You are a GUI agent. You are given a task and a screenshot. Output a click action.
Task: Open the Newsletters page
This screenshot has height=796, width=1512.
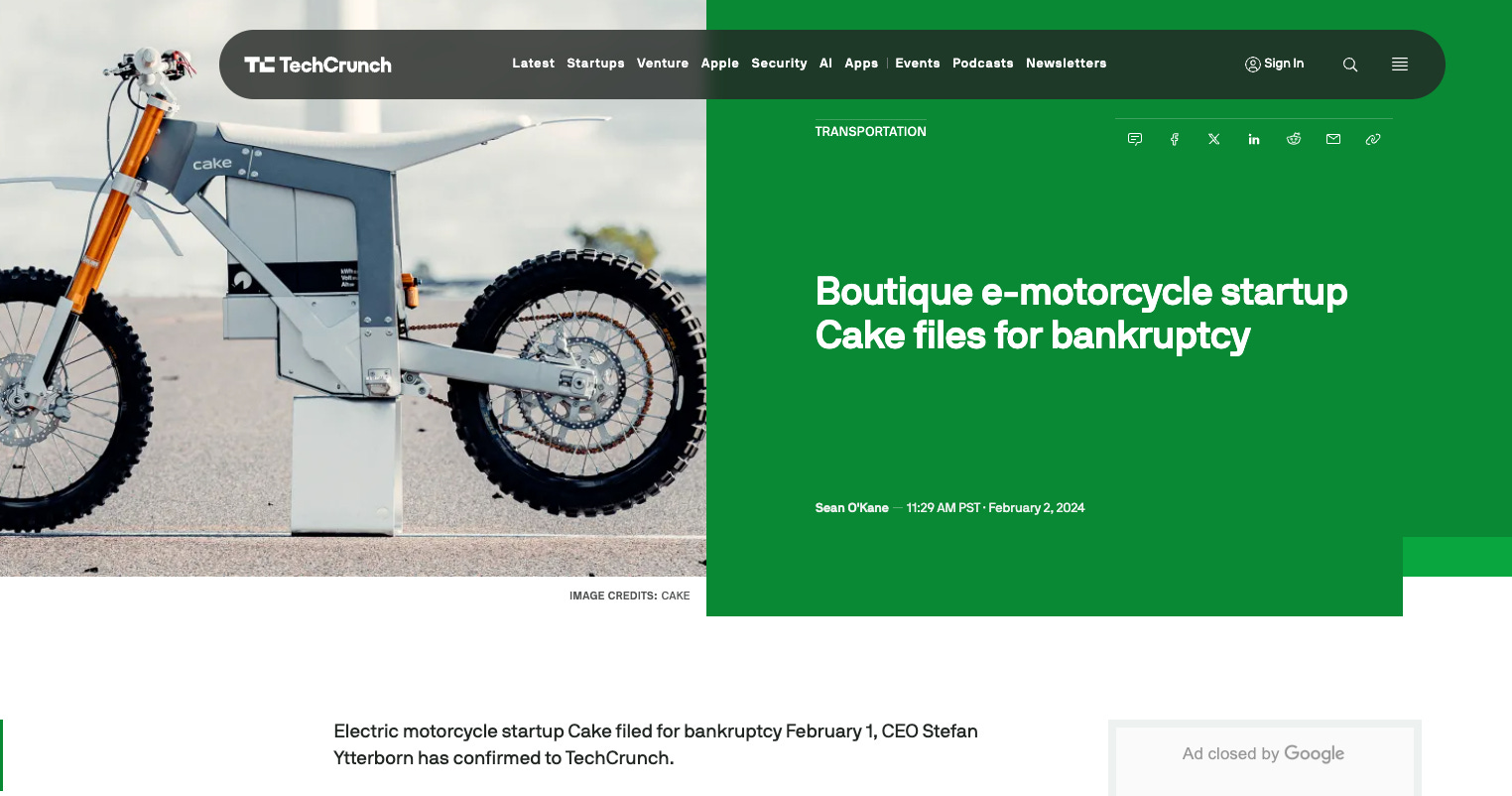(x=1067, y=64)
